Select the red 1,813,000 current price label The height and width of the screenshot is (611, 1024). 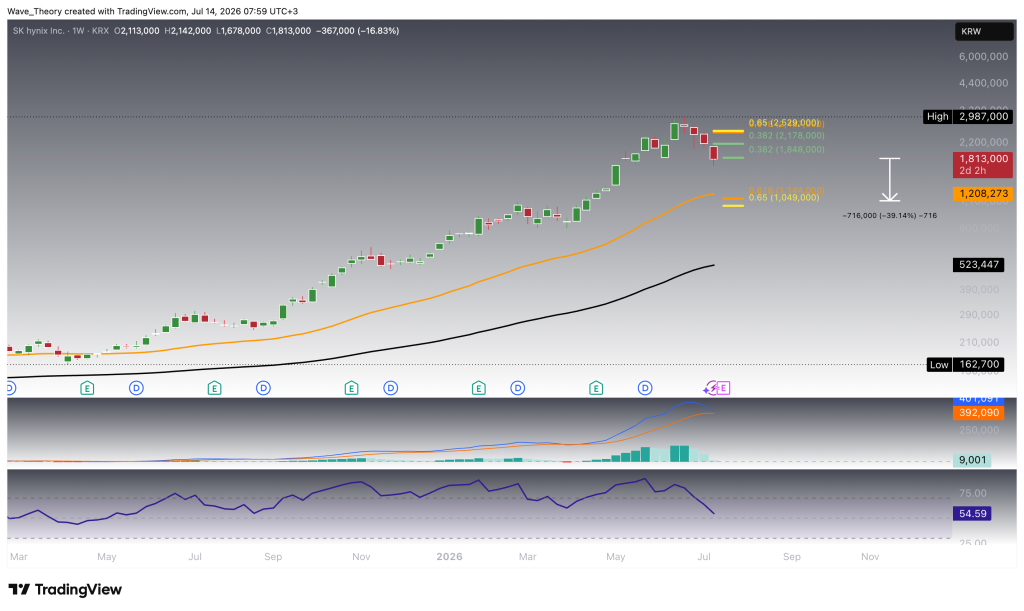[983, 164]
